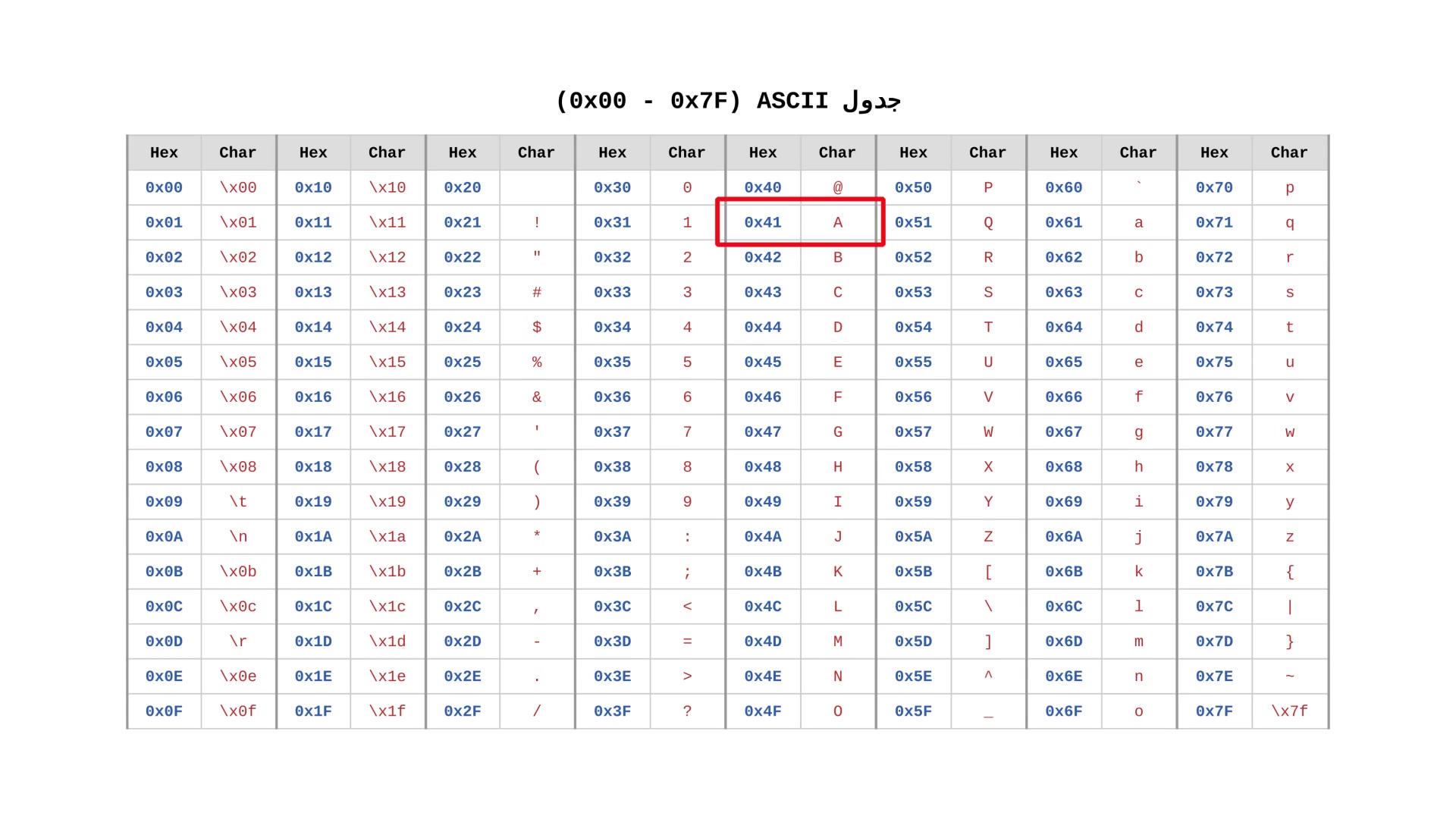Select the dollar sign $ cell
The height and width of the screenshot is (819, 1456).
[537, 327]
